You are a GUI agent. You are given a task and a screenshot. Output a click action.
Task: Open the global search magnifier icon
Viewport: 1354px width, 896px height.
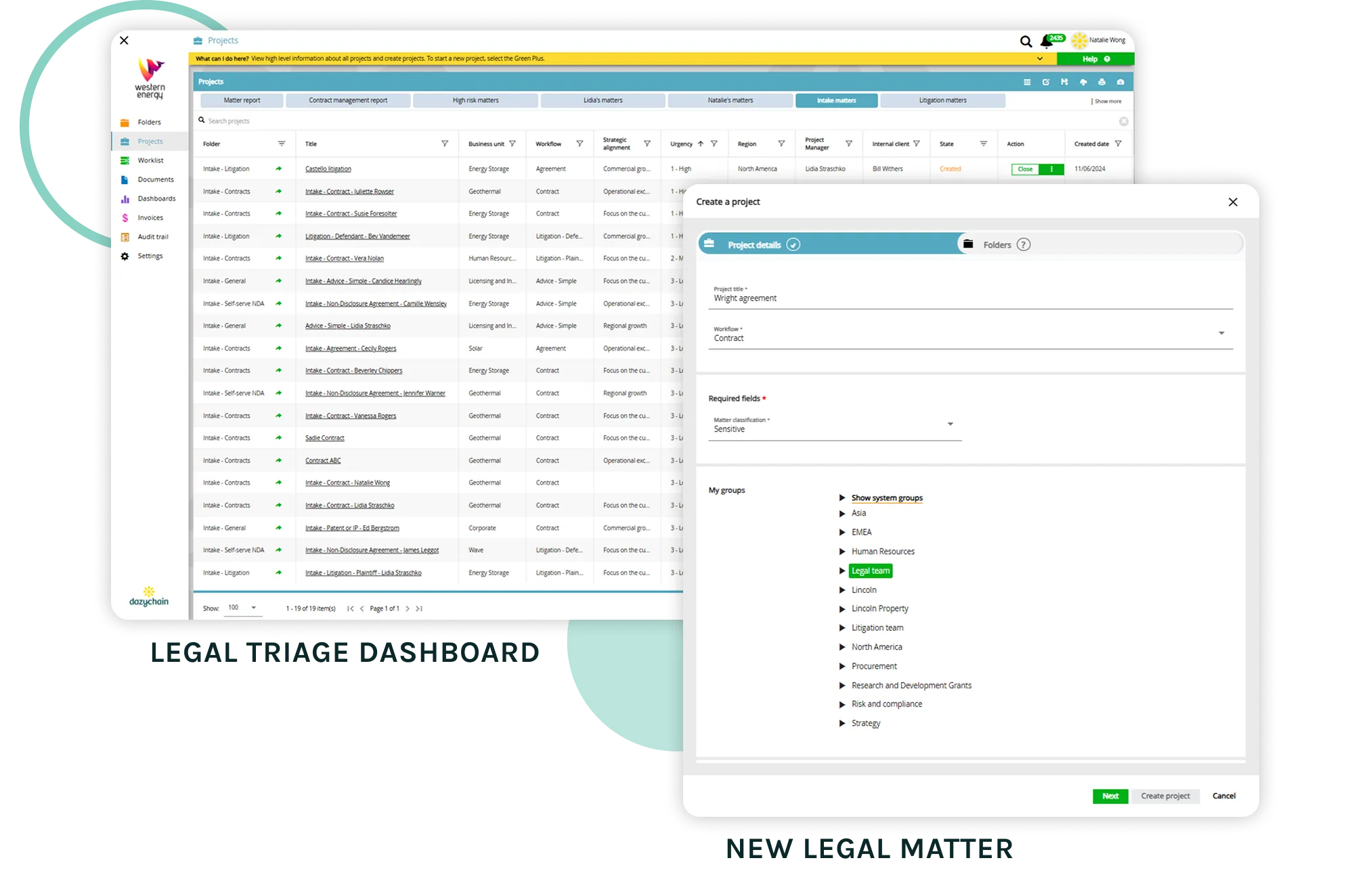point(1026,41)
